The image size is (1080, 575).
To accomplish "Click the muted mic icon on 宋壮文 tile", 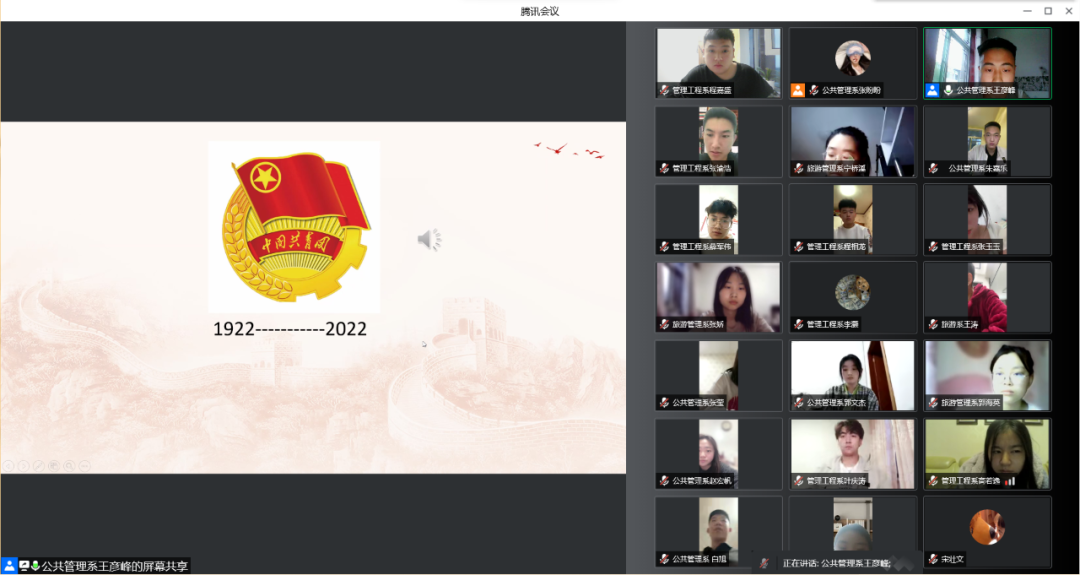I will pyautogui.click(x=933, y=559).
